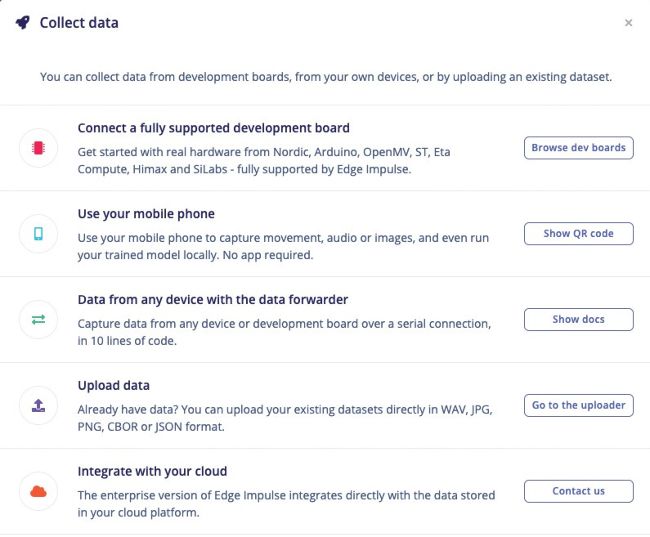Open Browse dev boards
This screenshot has height=537, width=650.
point(579,148)
